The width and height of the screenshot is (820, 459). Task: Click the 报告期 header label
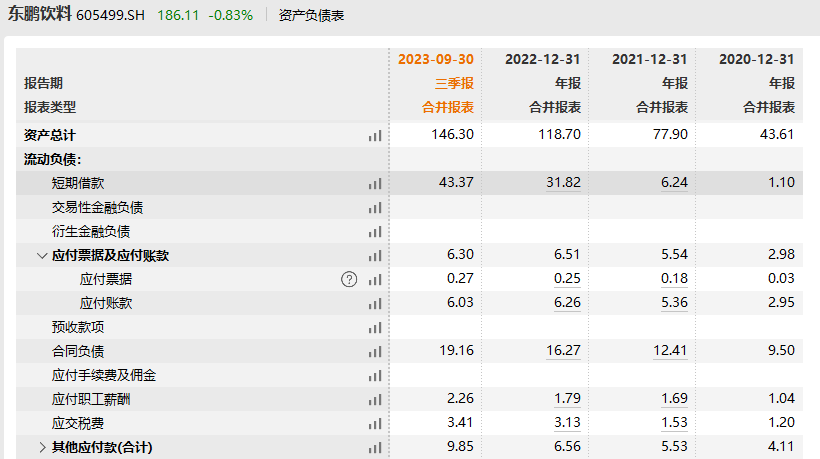[43, 83]
